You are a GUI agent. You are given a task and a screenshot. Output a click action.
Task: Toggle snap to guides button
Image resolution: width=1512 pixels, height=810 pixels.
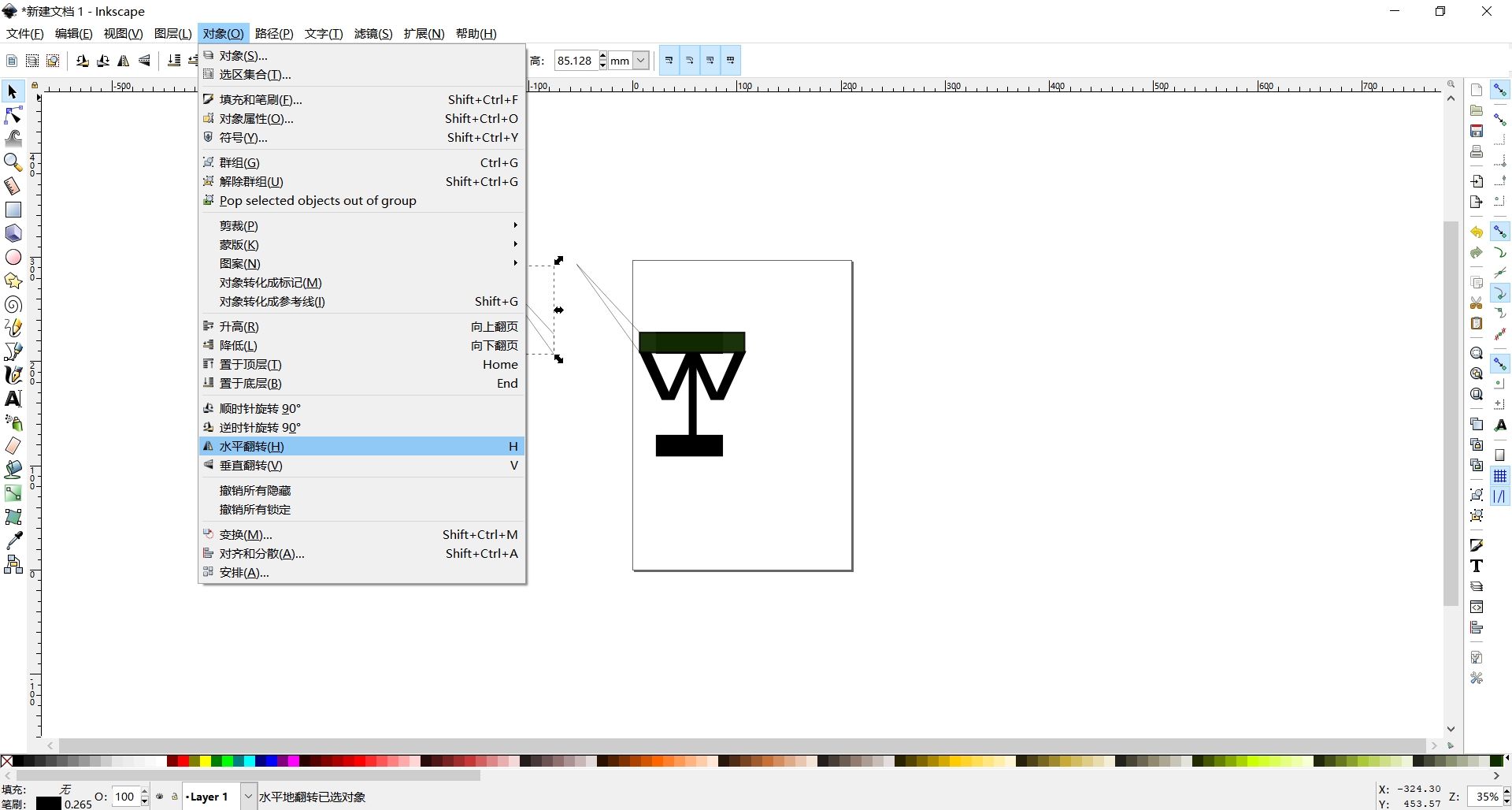coord(1500,496)
